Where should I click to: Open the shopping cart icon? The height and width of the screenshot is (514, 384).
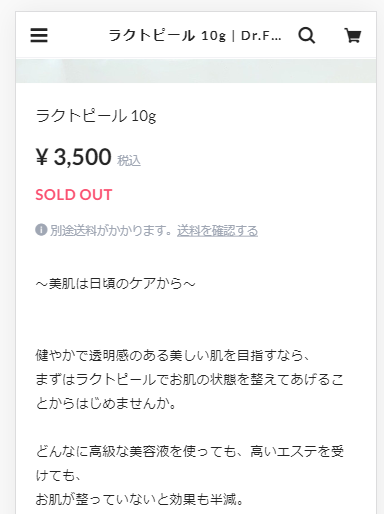[353, 35]
